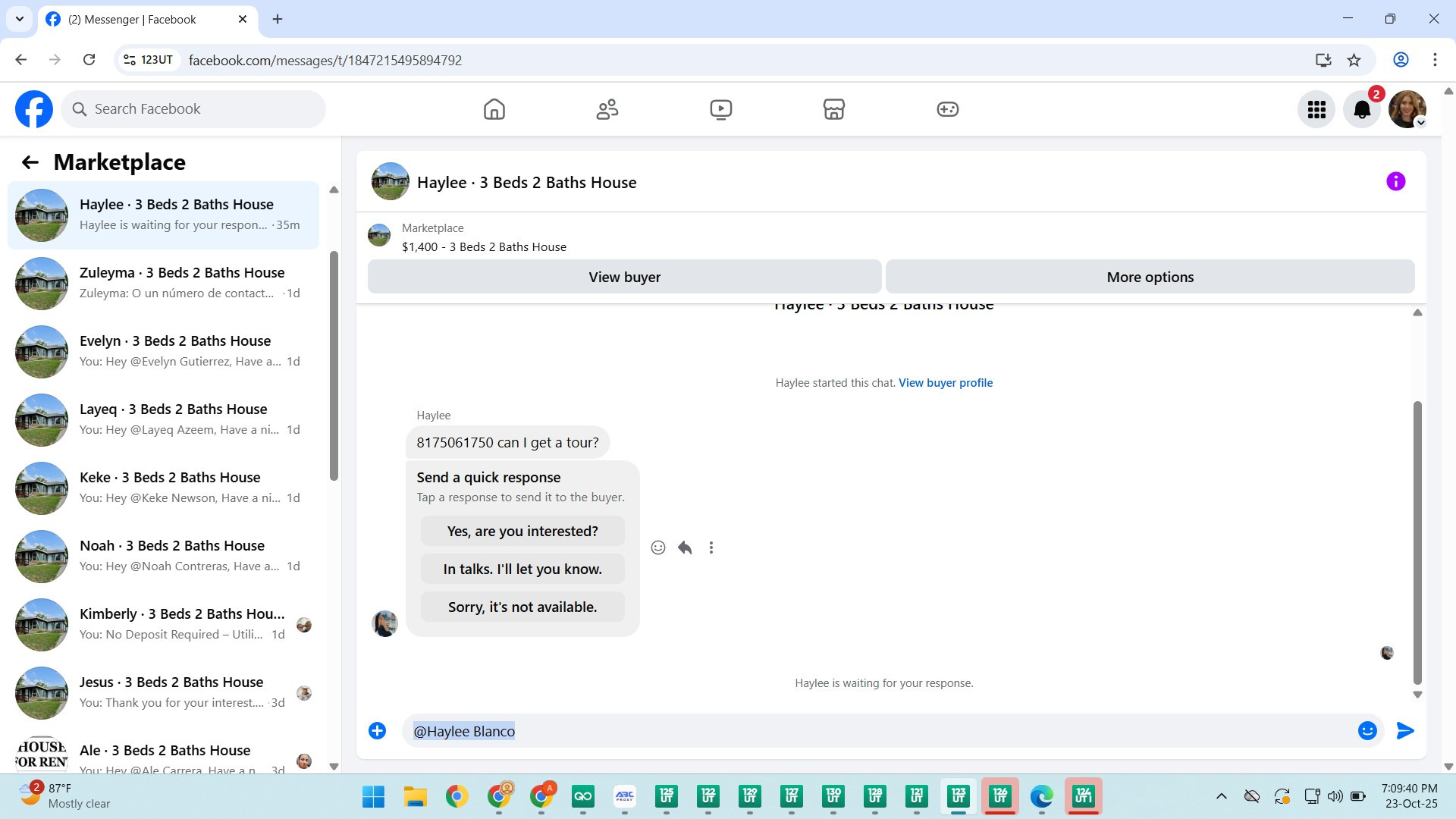Open the Marketplace storefront icon

(833, 109)
